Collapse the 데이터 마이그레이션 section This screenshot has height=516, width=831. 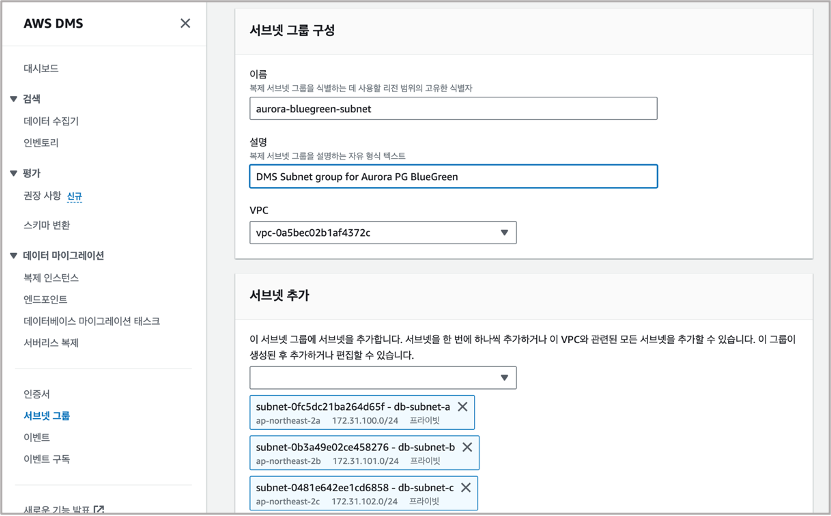pos(14,256)
